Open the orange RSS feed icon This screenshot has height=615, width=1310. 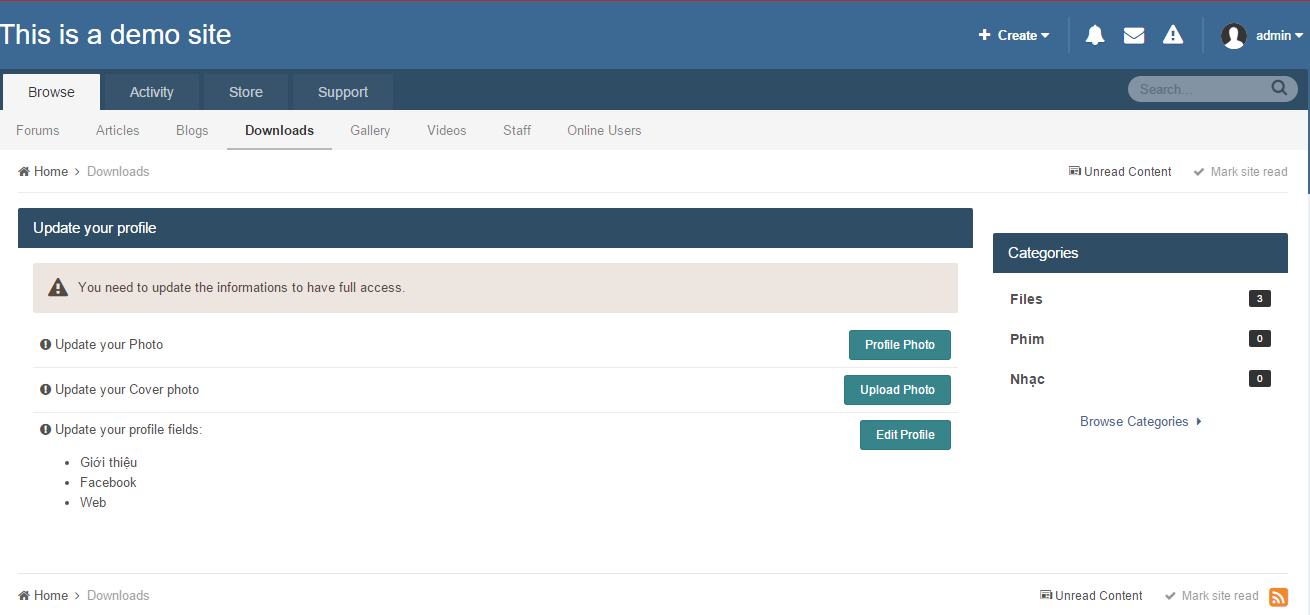1278,597
